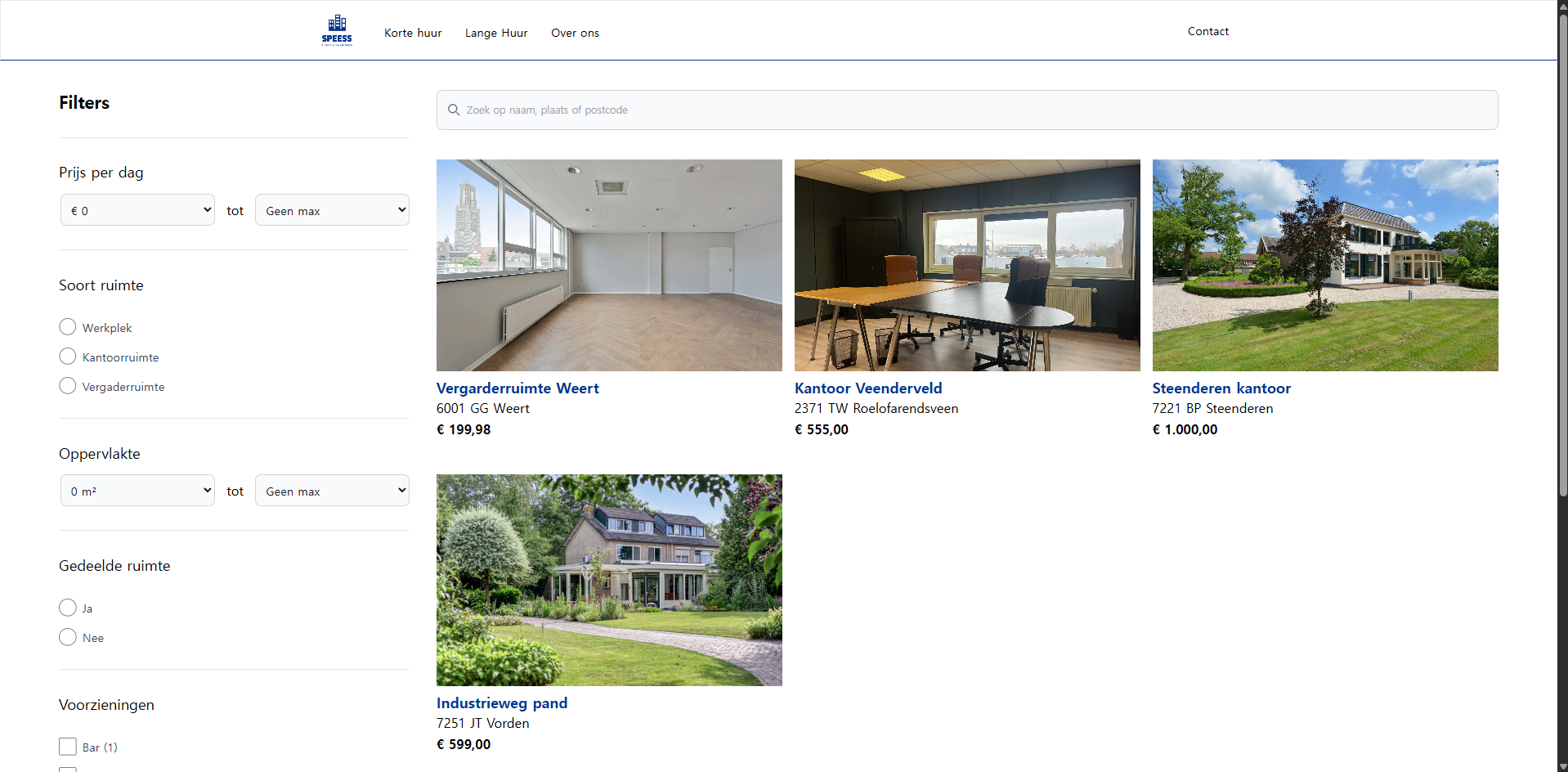This screenshot has width=1568, height=772.
Task: Focus the name, place or postcode search field
Action: (x=973, y=110)
